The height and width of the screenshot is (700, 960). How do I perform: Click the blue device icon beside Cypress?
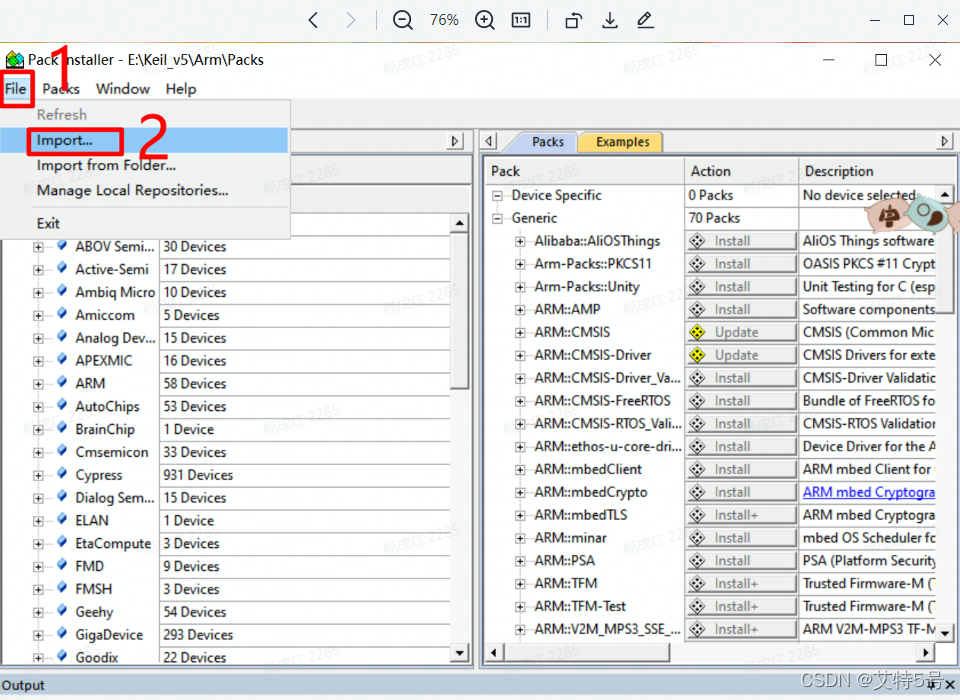[x=62, y=474]
